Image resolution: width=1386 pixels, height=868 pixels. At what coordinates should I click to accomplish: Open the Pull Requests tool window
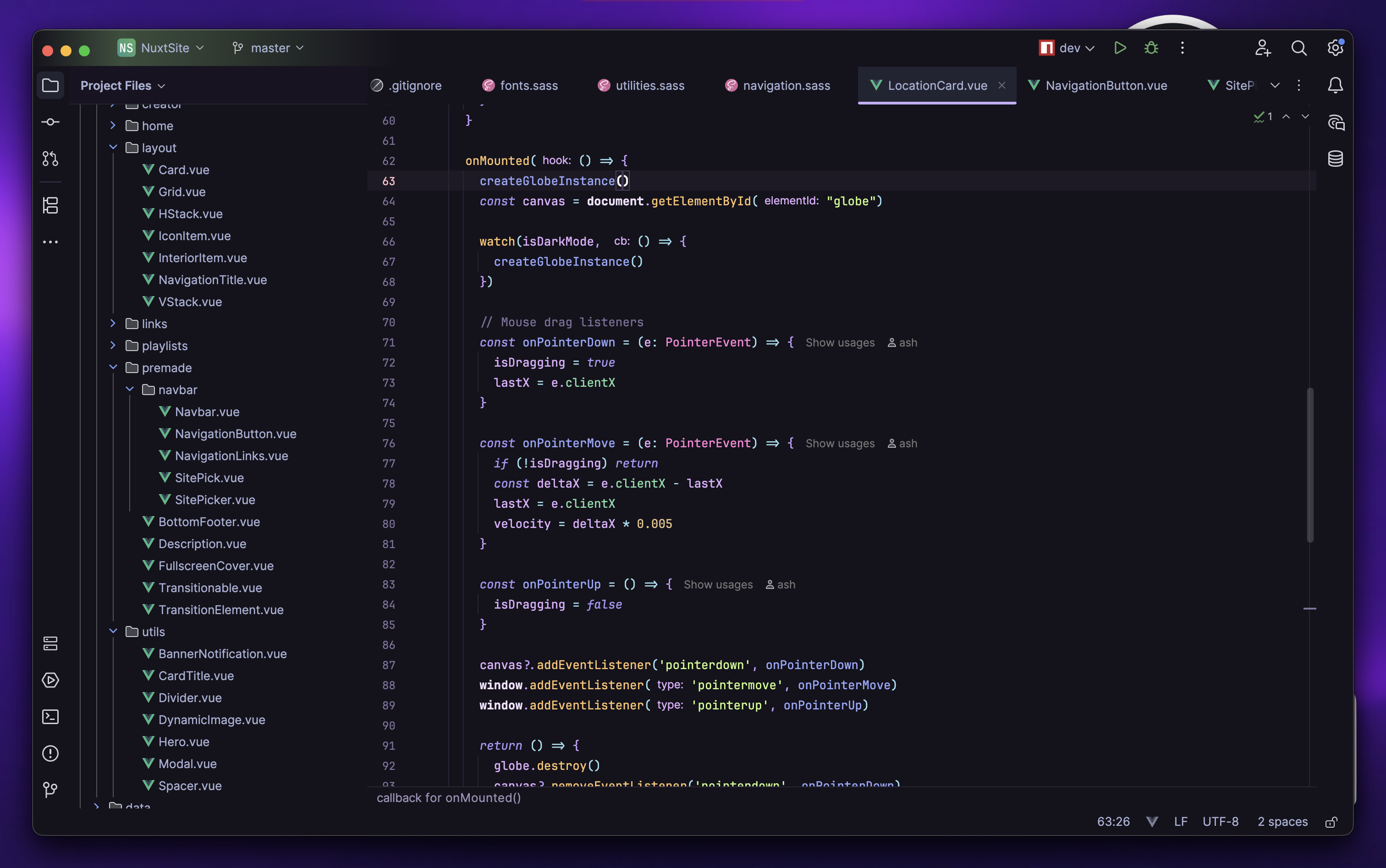50,159
